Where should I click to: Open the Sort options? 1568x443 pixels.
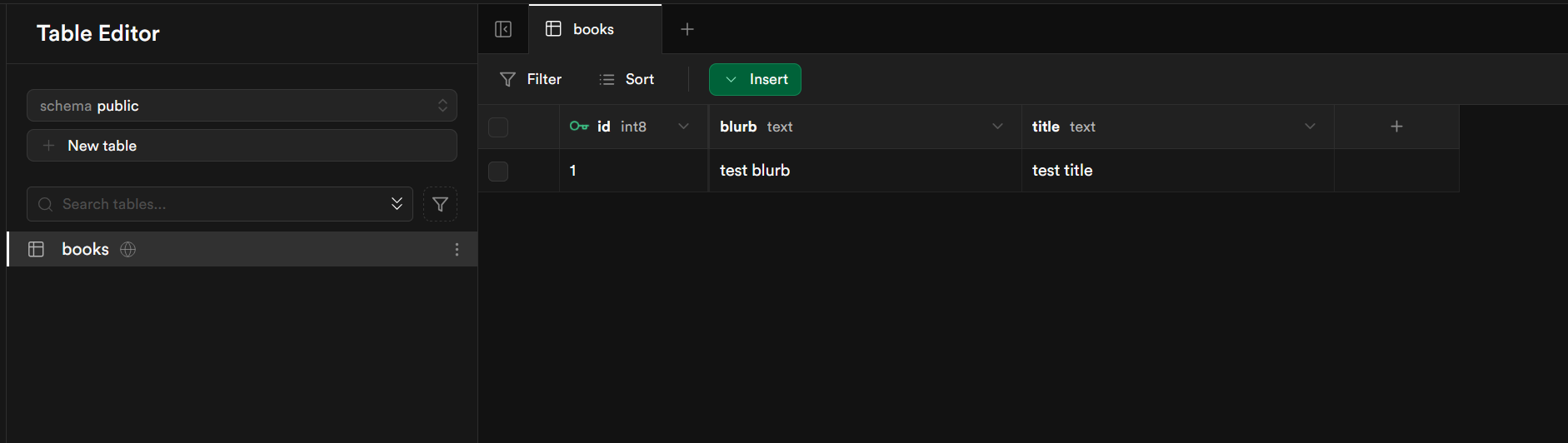point(627,80)
